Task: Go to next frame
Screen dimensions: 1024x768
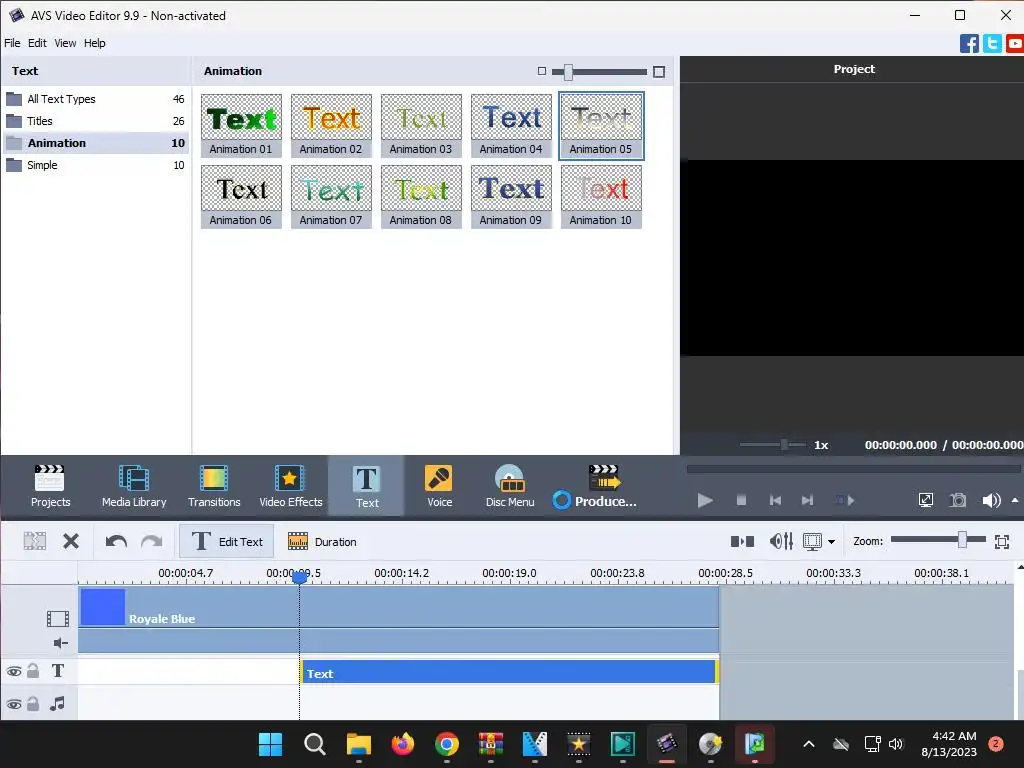Action: (807, 500)
